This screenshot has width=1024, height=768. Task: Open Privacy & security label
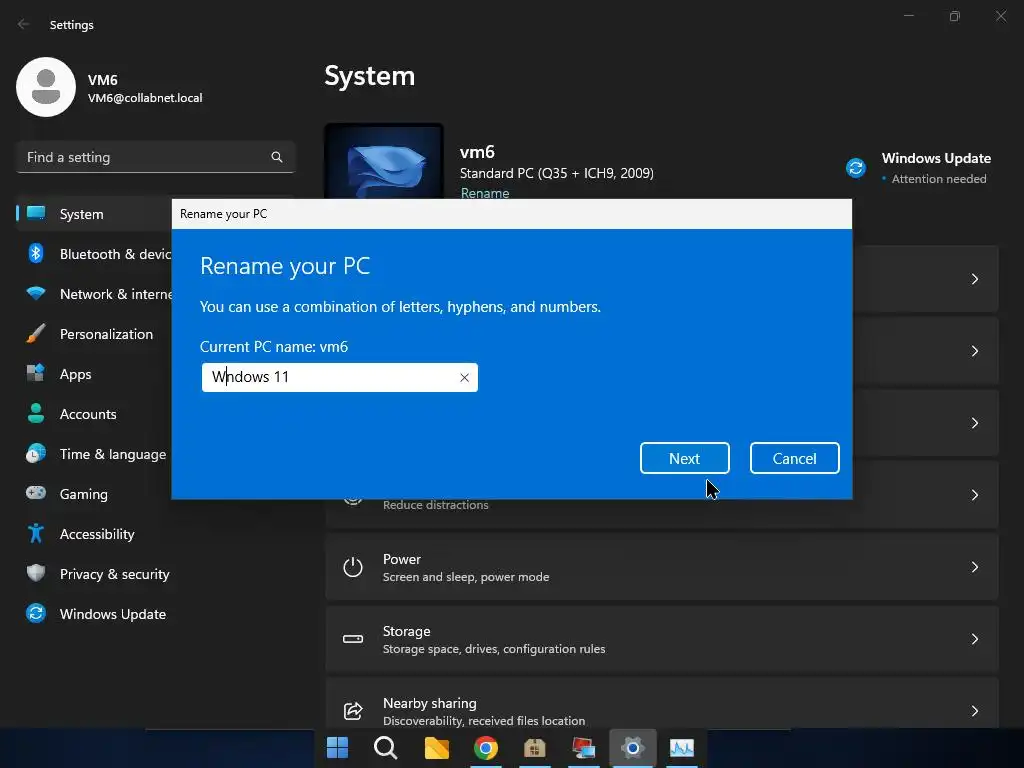click(114, 574)
